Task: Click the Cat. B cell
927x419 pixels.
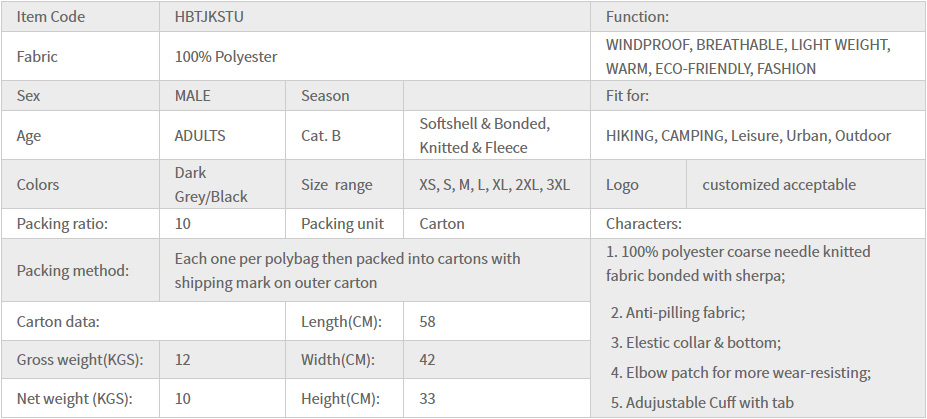Action: 320,135
